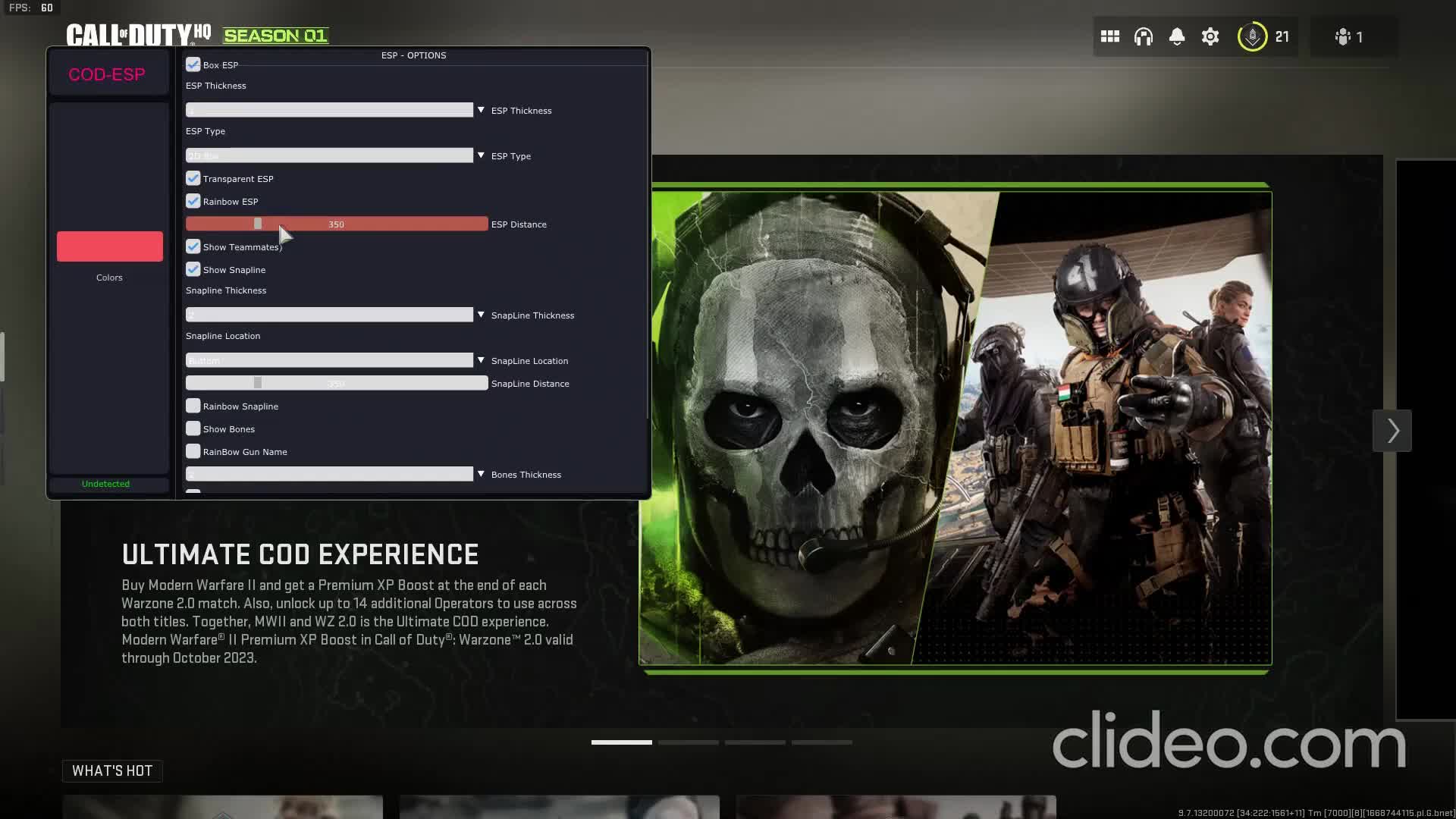Select the first carousel page indicator
This screenshot has width=1456, height=819.
(x=622, y=742)
